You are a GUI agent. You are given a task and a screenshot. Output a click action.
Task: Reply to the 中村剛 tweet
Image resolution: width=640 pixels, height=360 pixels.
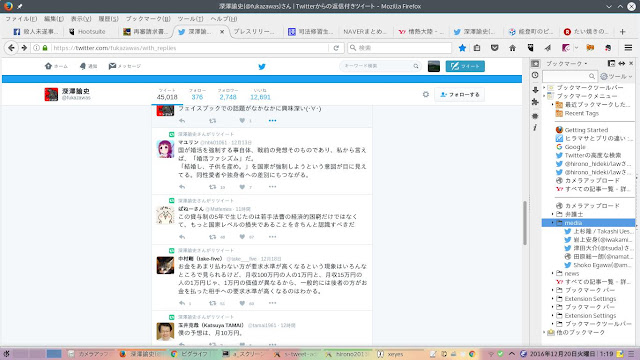pos(182,303)
